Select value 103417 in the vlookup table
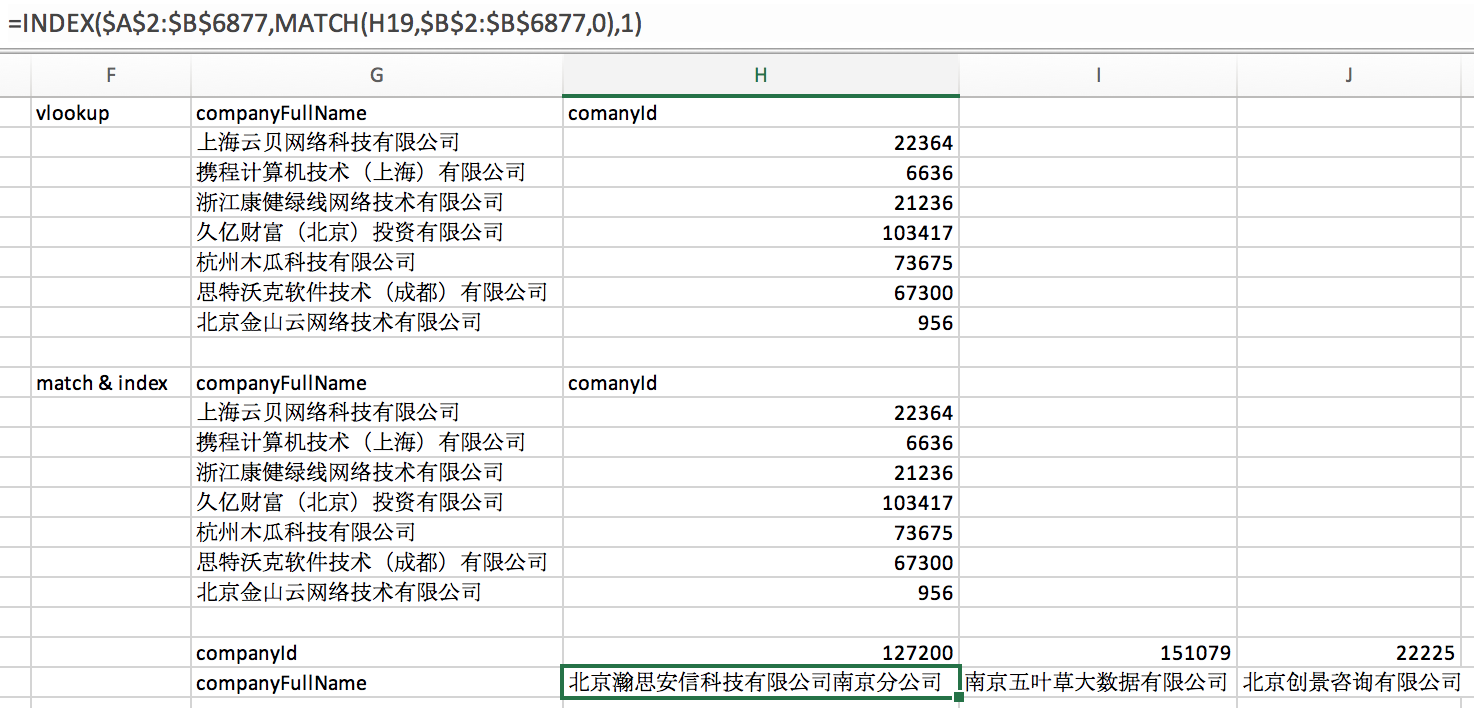 tap(760, 233)
